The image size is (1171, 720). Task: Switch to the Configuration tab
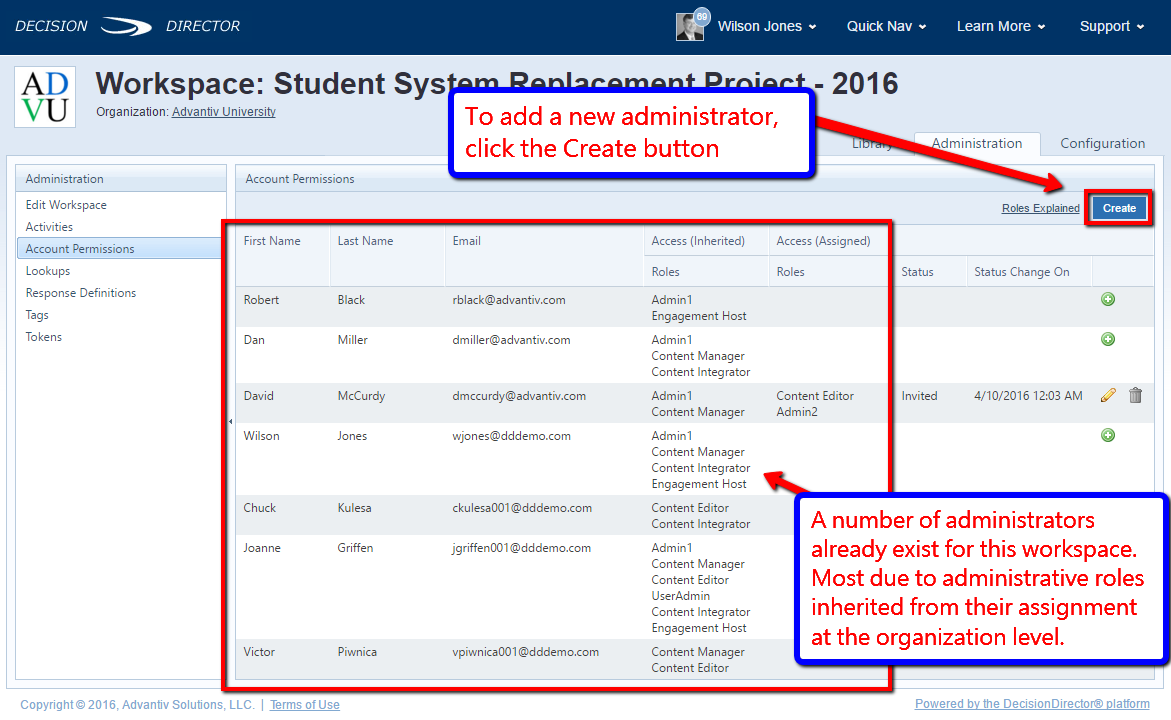click(1102, 143)
